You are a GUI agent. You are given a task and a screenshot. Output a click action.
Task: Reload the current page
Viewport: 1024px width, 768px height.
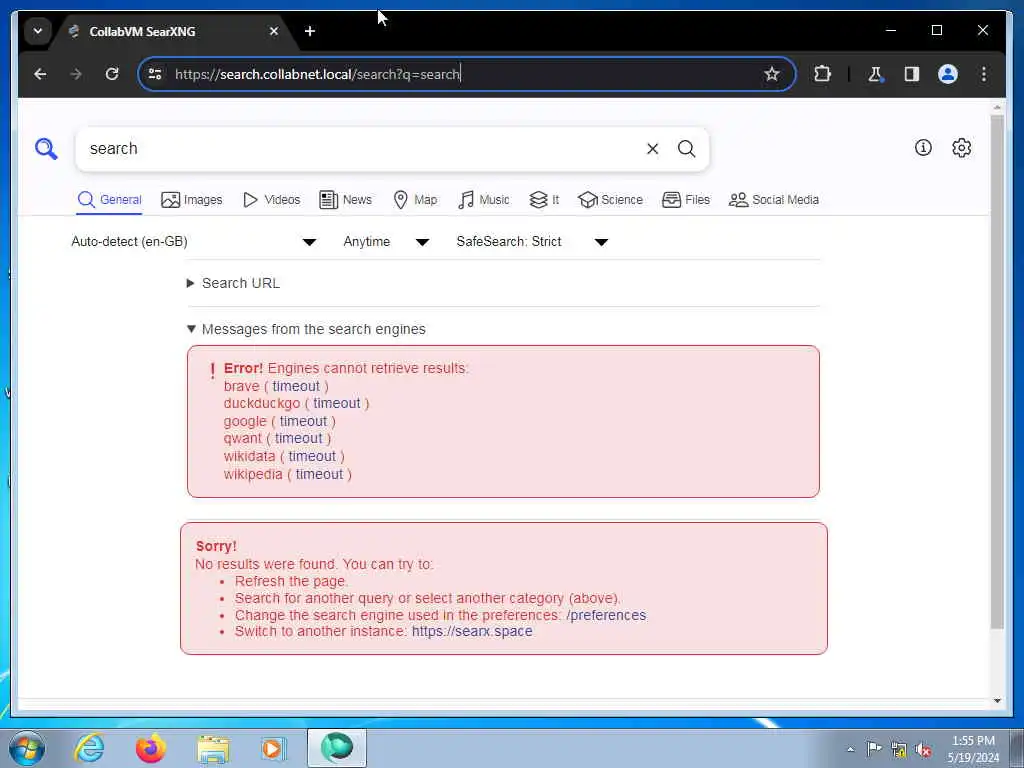(x=112, y=74)
